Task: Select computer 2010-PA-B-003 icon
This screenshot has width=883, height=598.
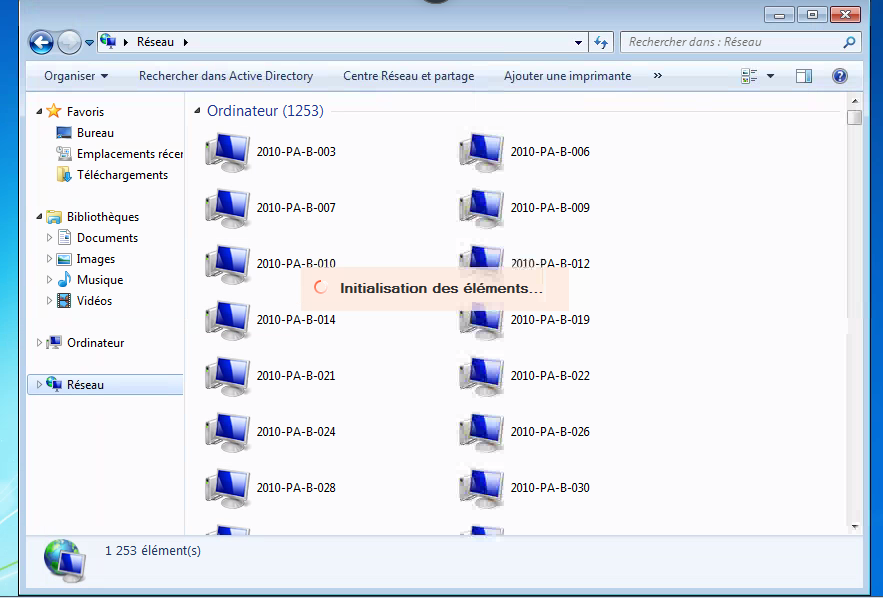Action: point(227,152)
